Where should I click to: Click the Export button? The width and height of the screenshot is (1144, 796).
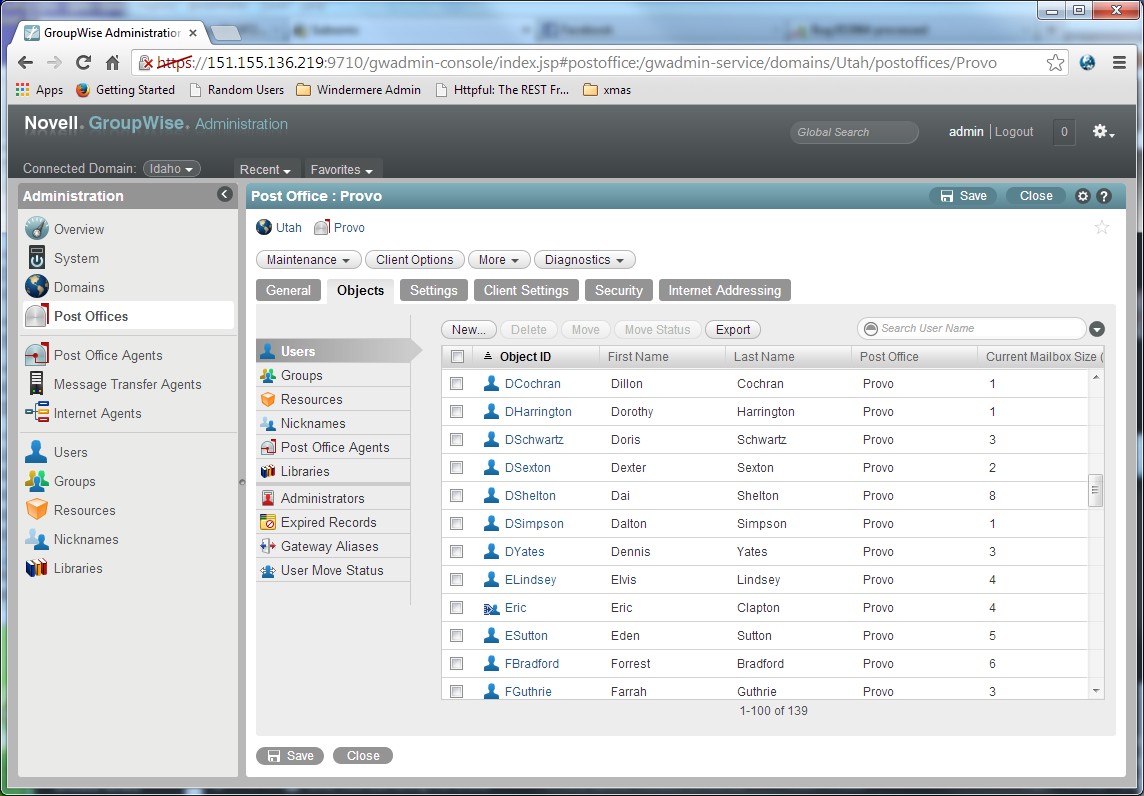point(733,330)
